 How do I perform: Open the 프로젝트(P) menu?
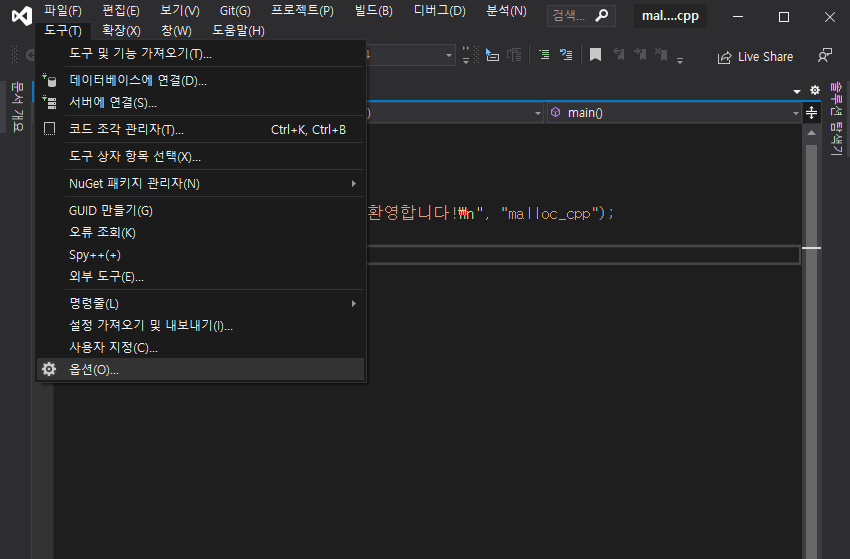tap(302, 10)
